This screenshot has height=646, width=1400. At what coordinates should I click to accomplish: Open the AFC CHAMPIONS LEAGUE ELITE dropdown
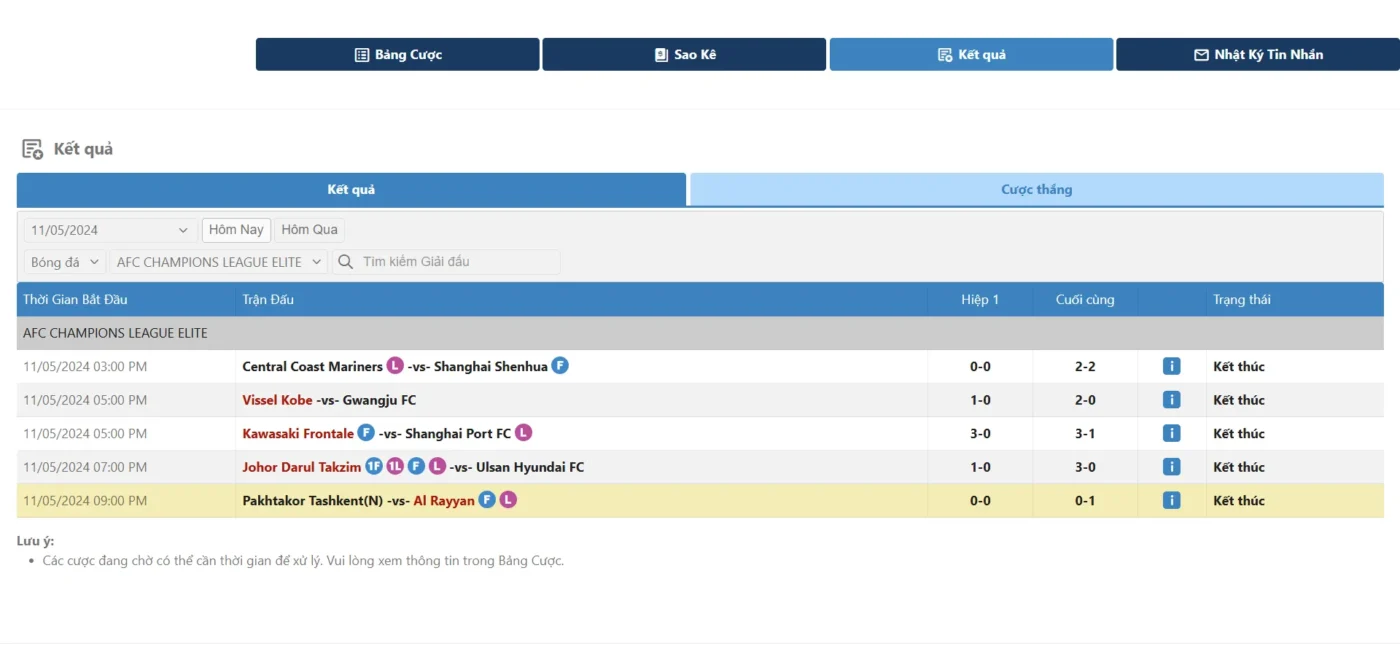click(x=219, y=262)
